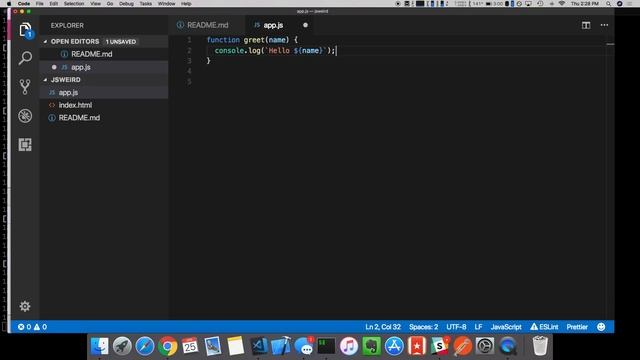Place cursor on the function greet line
Screen dimensions: 640x360
coord(252,40)
